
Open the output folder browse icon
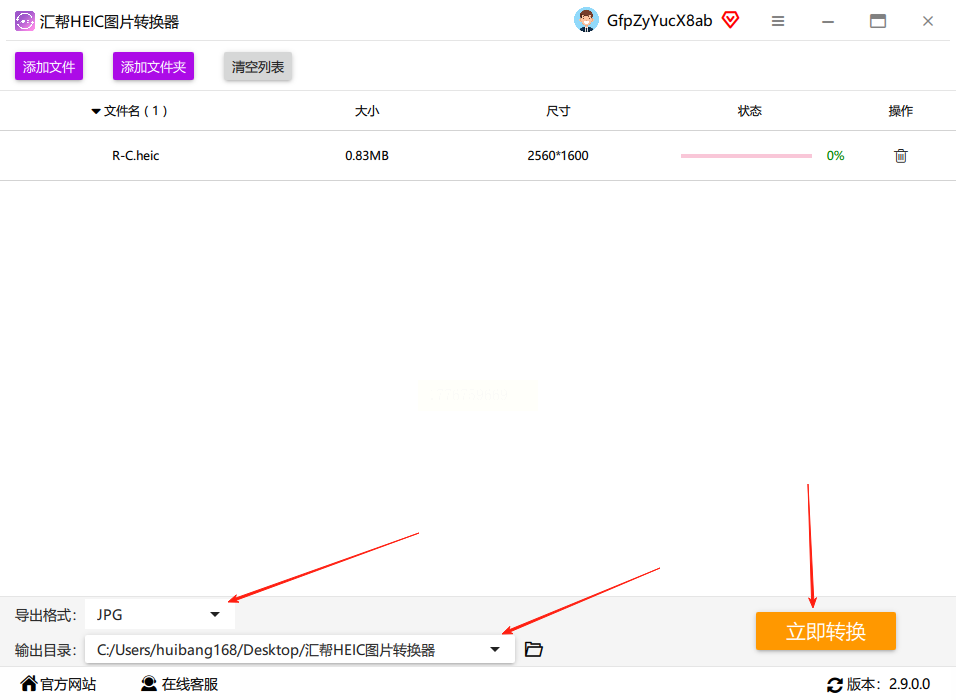533,649
